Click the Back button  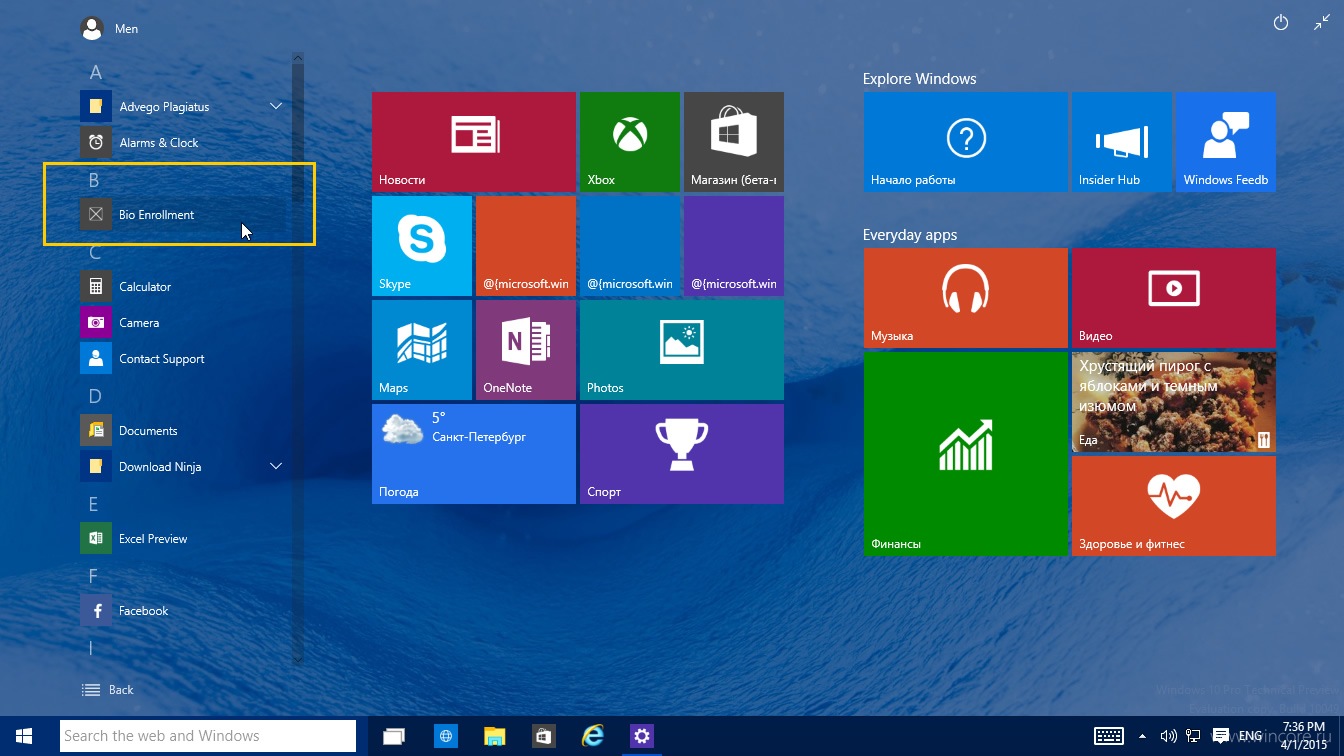pyautogui.click(x=108, y=690)
